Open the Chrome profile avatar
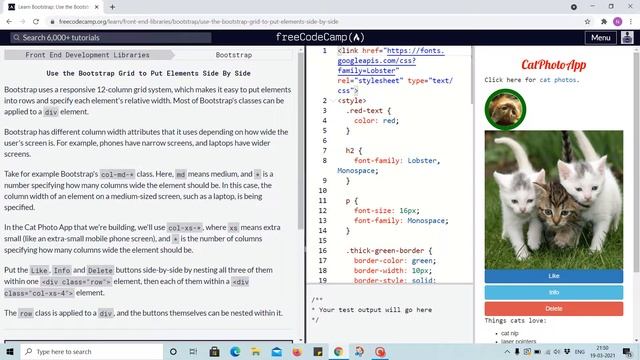This screenshot has width=640, height=360. tap(618, 22)
